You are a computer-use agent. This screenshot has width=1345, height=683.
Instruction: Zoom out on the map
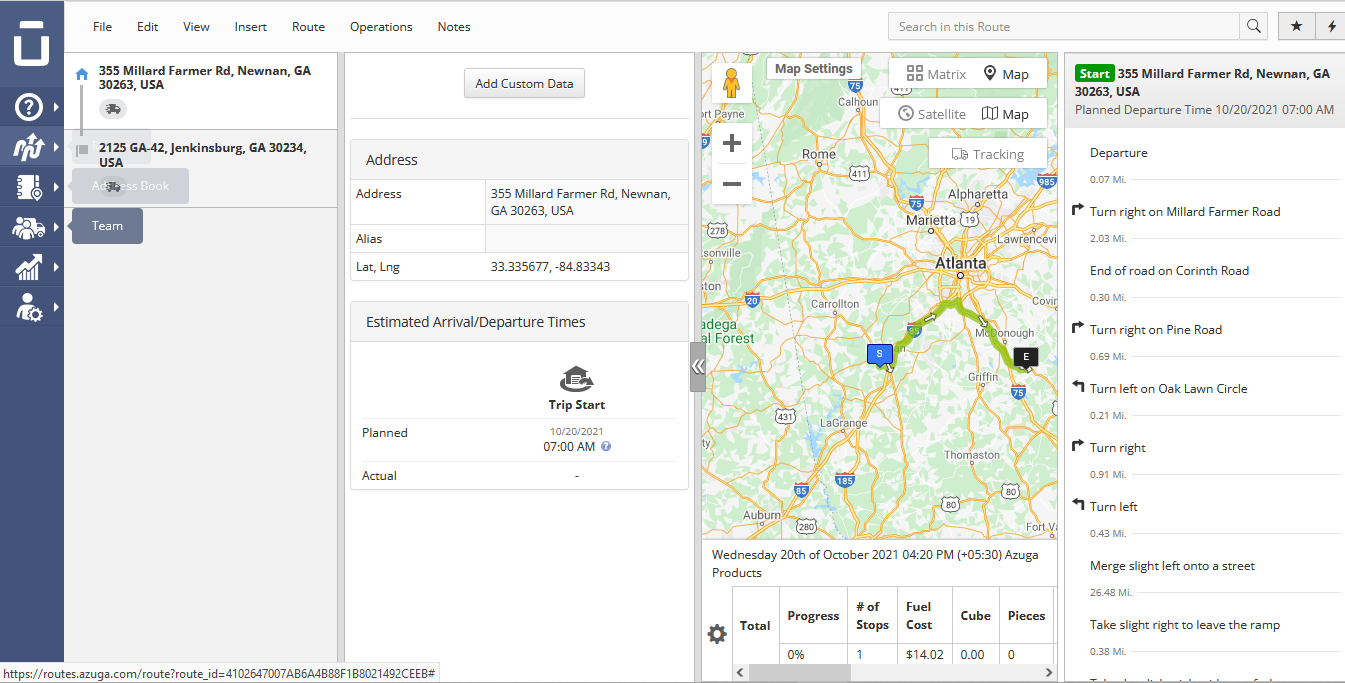(x=731, y=184)
